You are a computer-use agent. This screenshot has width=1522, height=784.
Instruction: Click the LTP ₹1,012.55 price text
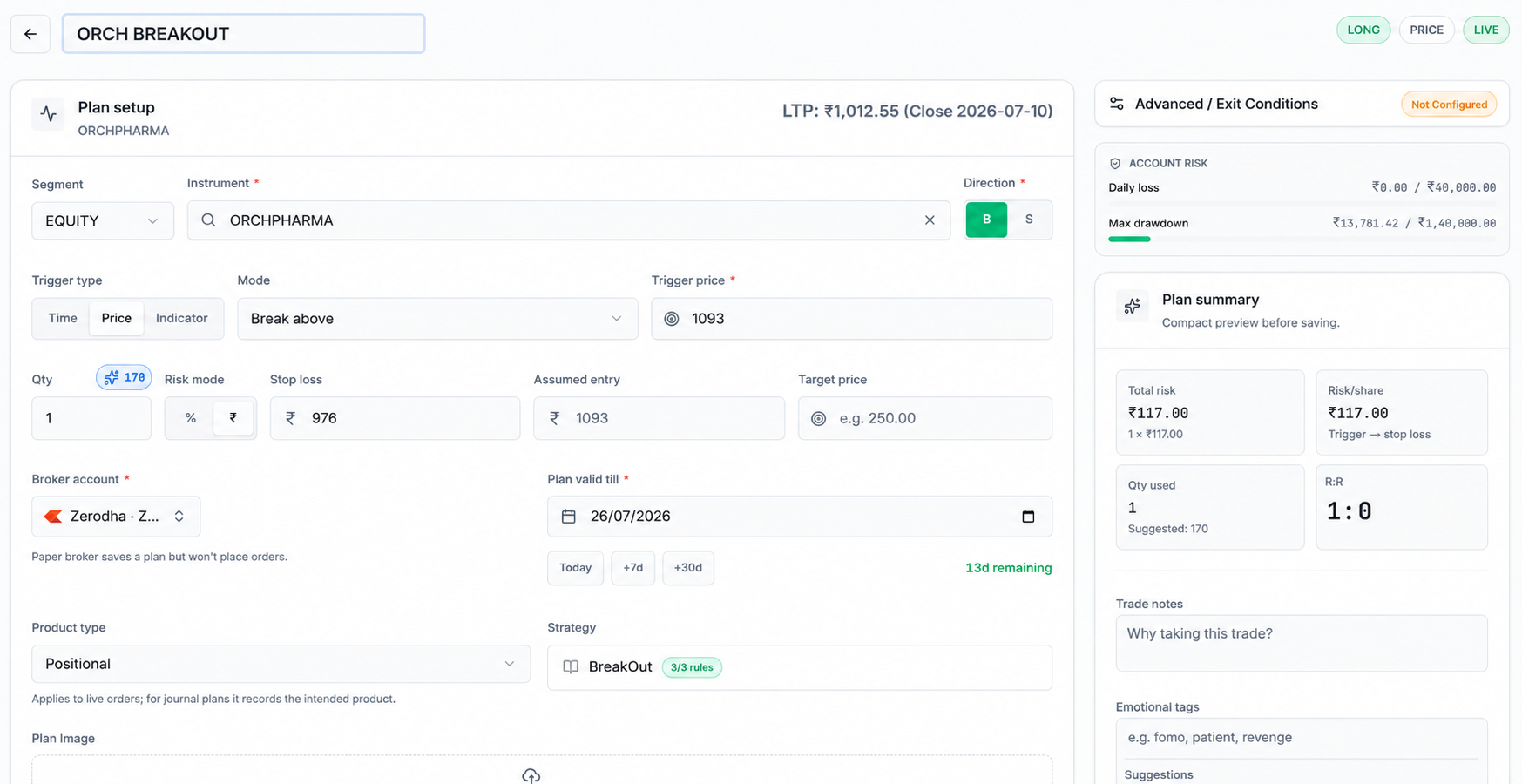(917, 112)
